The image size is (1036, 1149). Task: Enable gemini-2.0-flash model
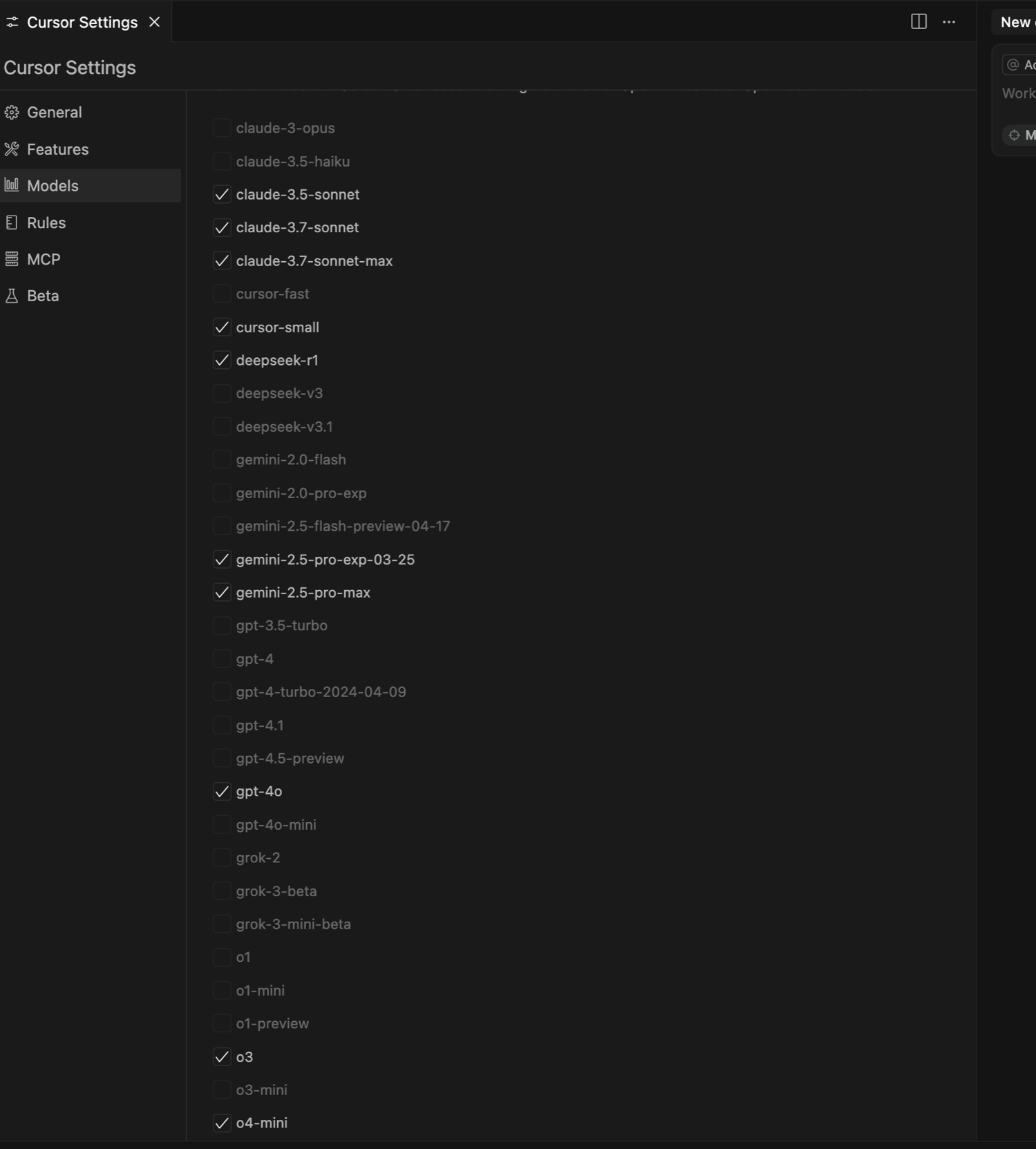point(222,459)
